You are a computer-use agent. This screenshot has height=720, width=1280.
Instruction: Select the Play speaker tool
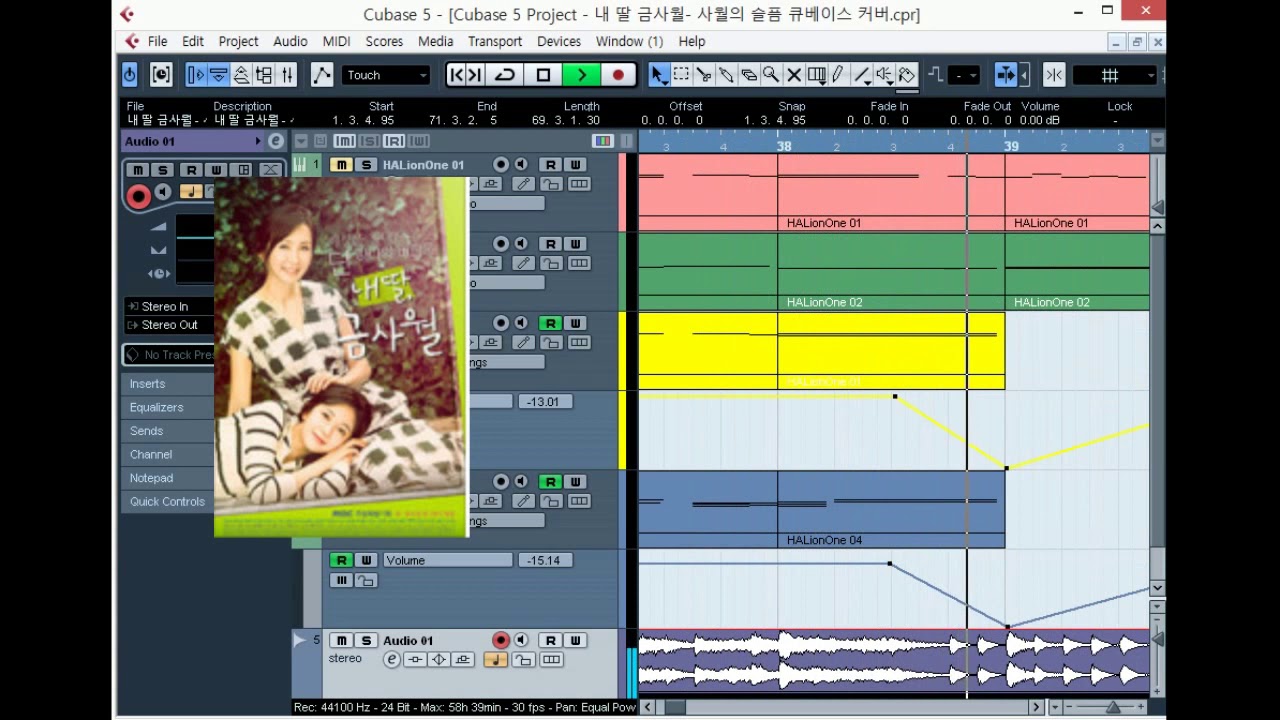coord(884,75)
